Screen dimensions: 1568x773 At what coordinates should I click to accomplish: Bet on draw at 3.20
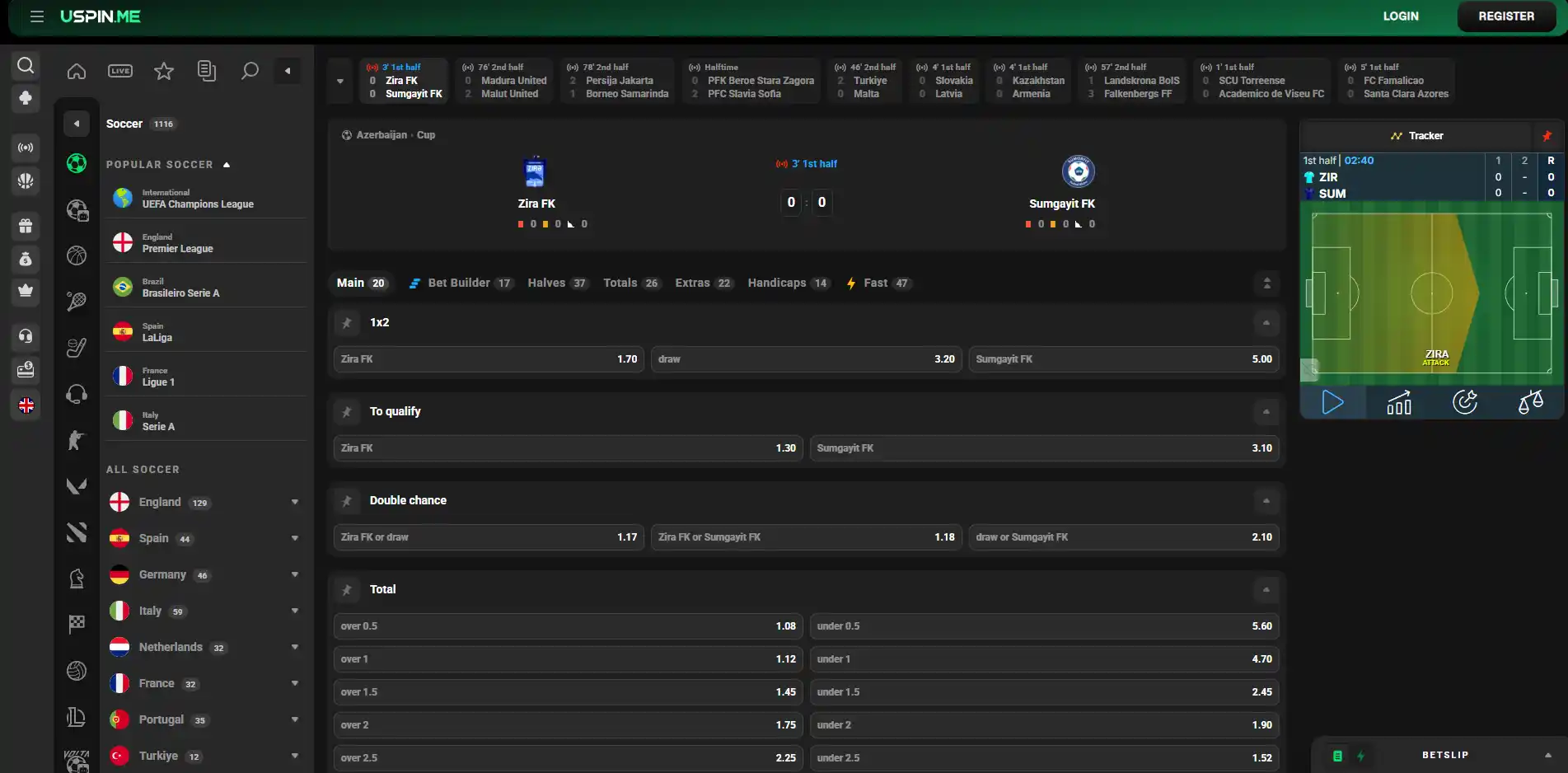click(x=807, y=359)
